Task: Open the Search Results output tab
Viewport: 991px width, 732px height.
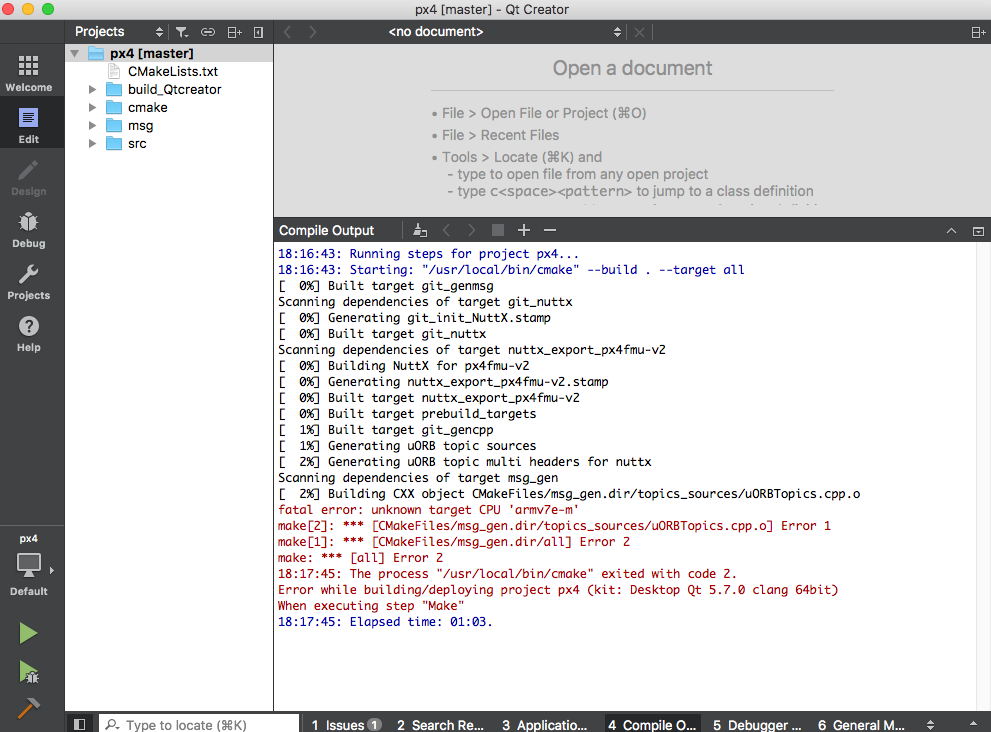Action: coord(440,724)
